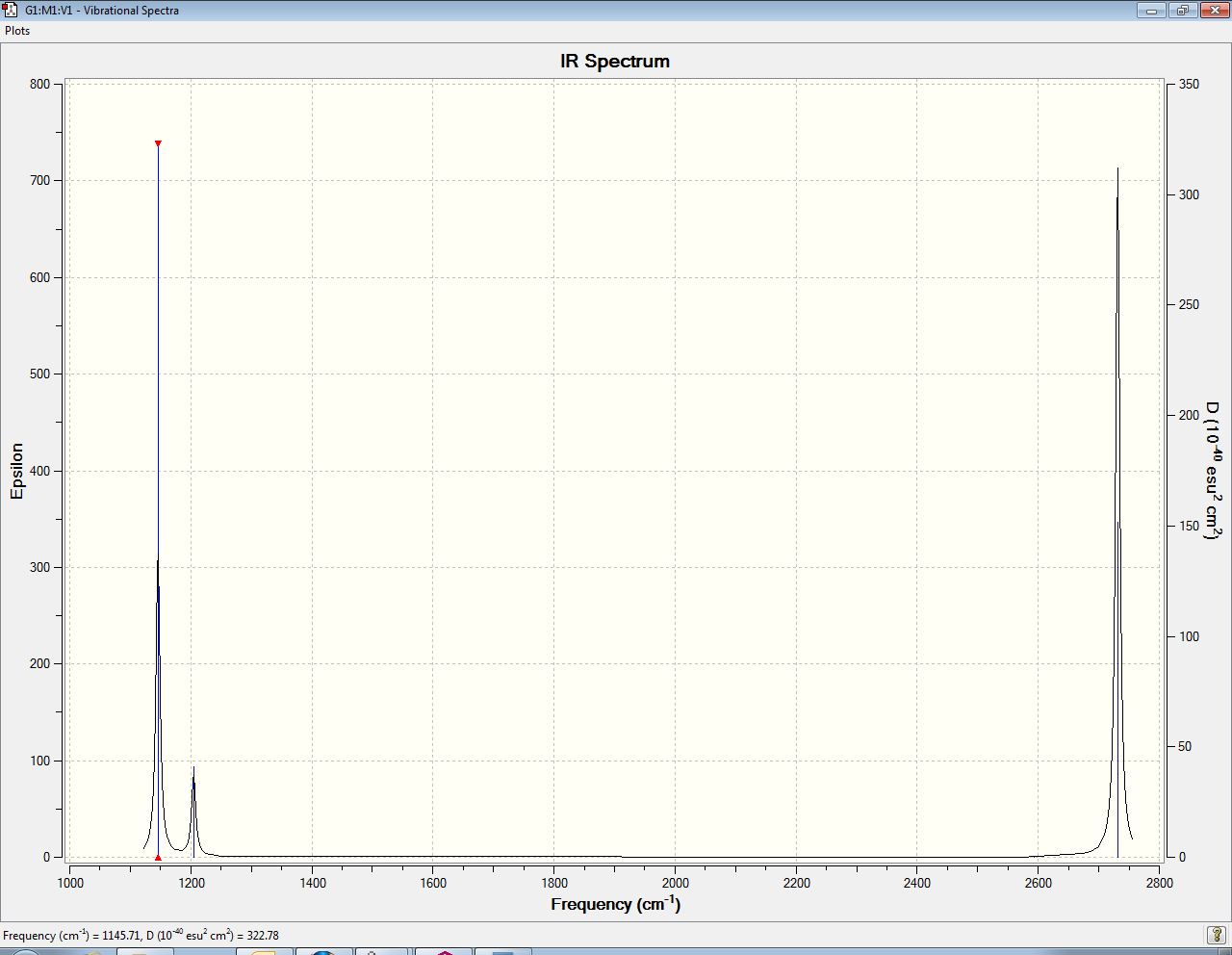Click the "250" D axis tick label
Image resolution: width=1232 pixels, height=955 pixels.
click(1190, 304)
